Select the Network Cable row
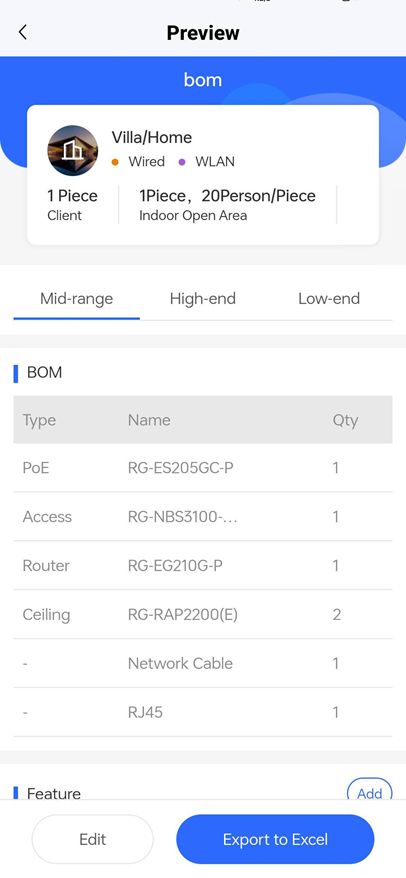The width and height of the screenshot is (406, 878). point(203,664)
